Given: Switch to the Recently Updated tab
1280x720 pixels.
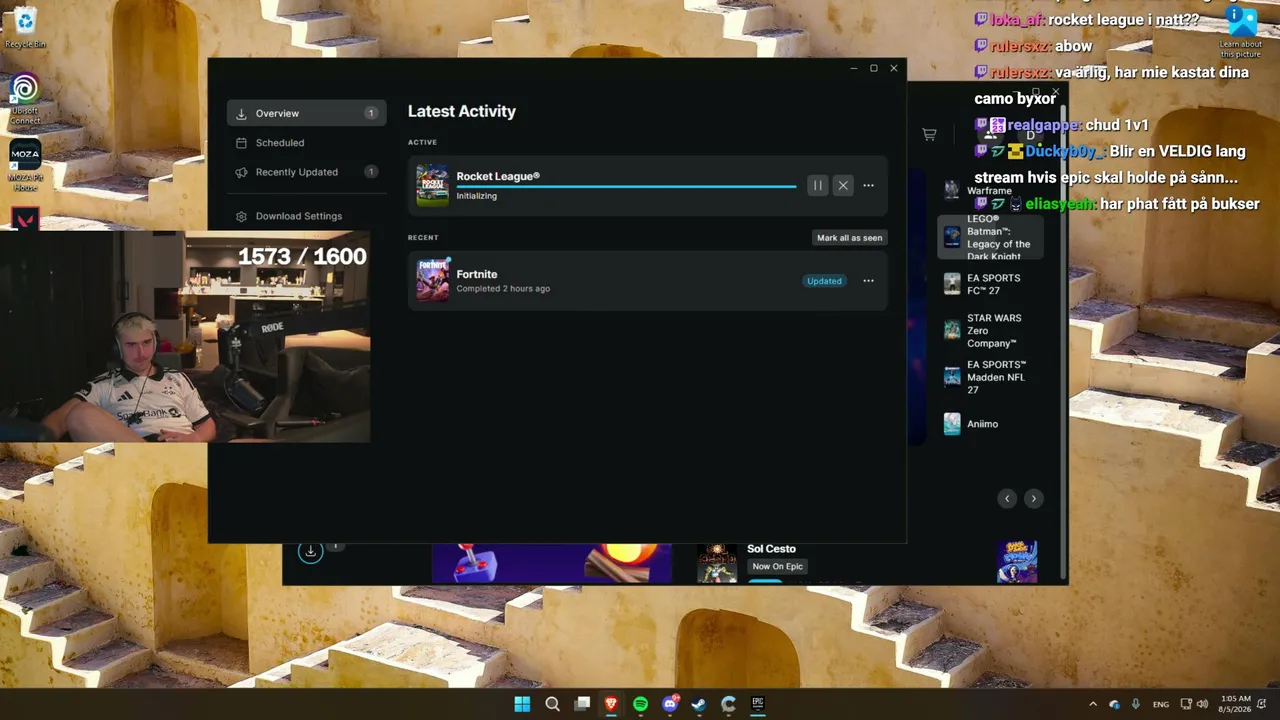Looking at the screenshot, I should 306,172.
